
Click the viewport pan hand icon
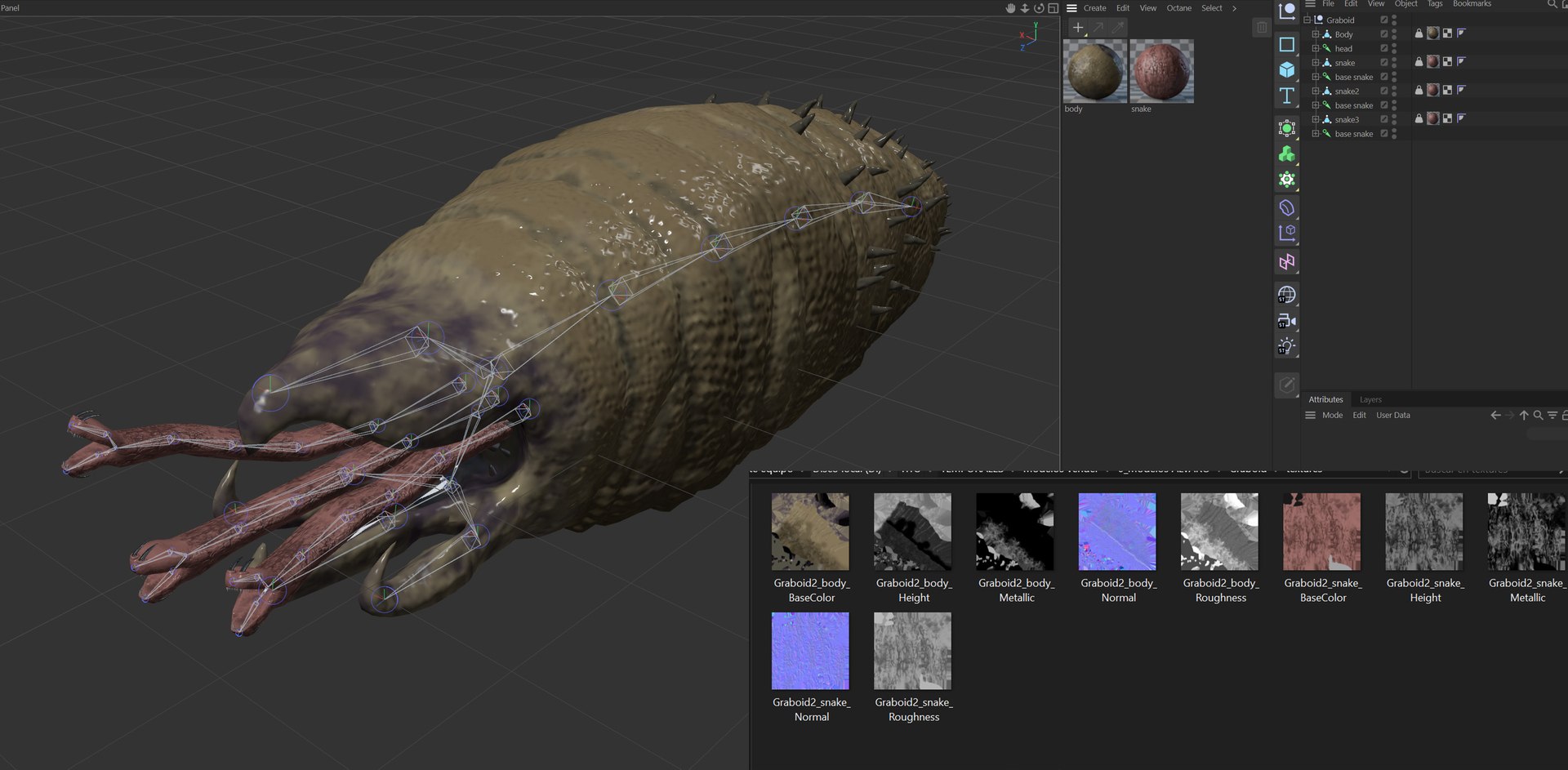[1010, 8]
